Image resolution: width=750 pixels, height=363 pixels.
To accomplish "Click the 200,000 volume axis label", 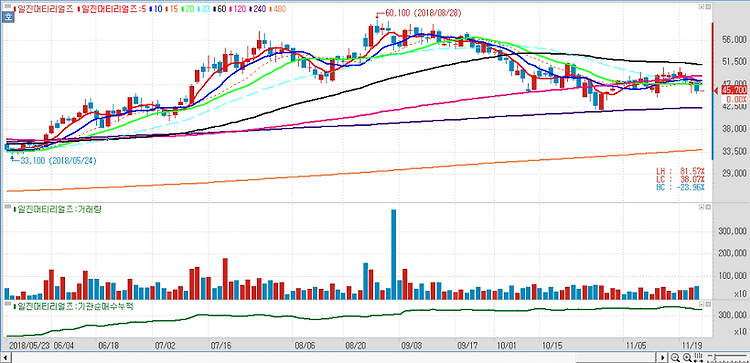I will click(734, 253).
